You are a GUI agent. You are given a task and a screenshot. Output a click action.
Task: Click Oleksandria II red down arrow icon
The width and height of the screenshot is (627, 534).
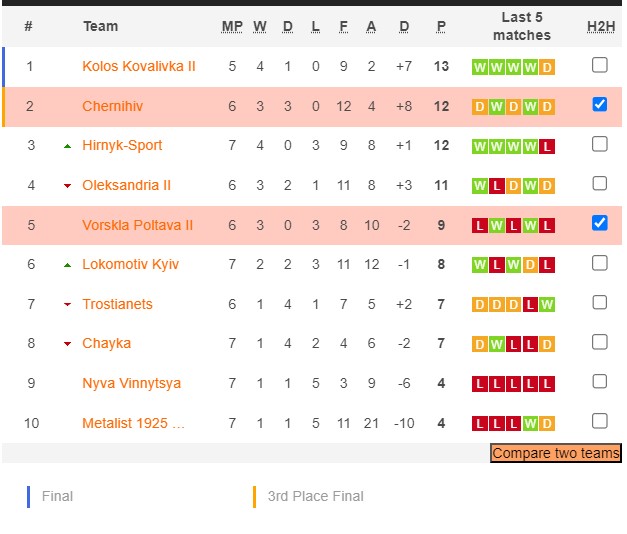[x=67, y=186]
